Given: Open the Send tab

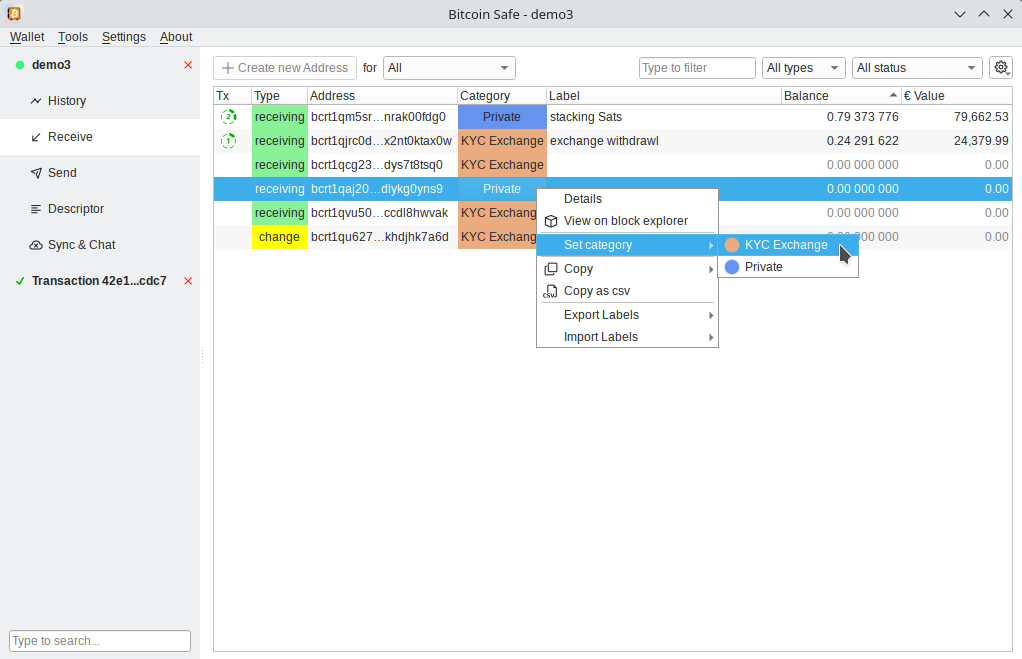Looking at the screenshot, I should point(62,173).
